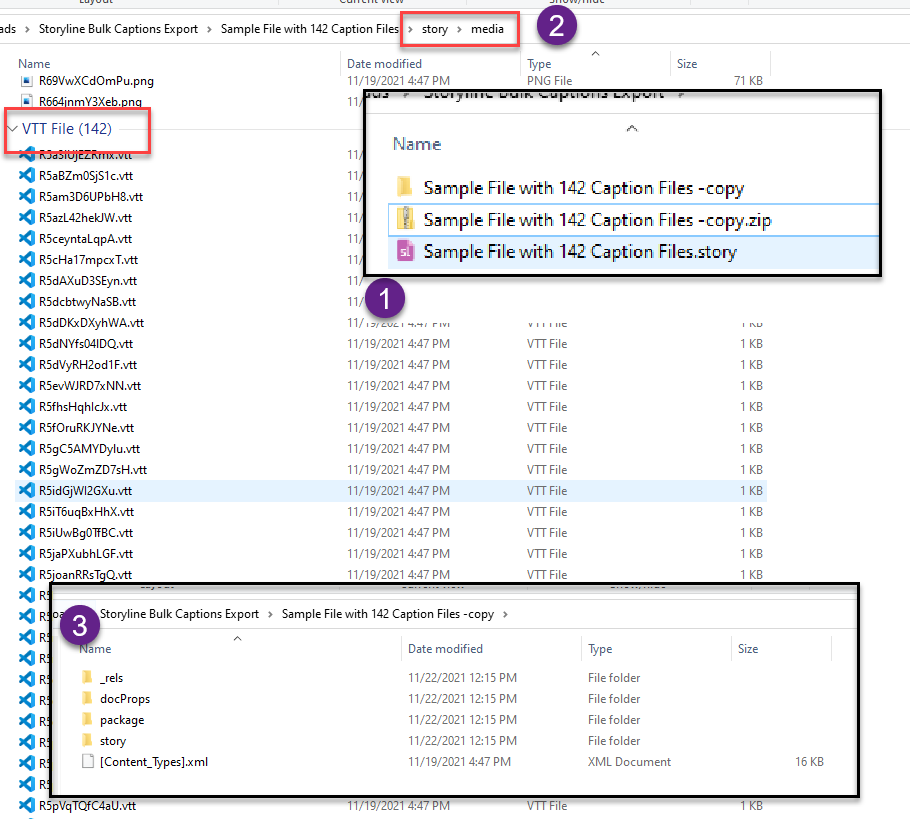Screen dimensions: 910x819
Task: Select the PNG icon for R69VwXCdOmPu.png
Action: point(27,81)
